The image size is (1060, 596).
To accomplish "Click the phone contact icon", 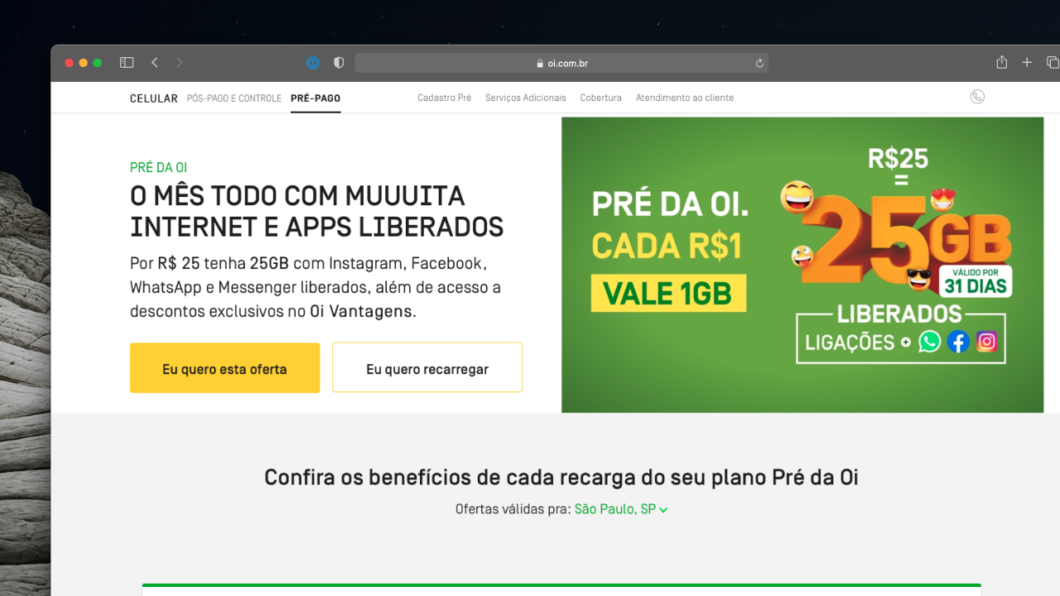I will coord(977,97).
